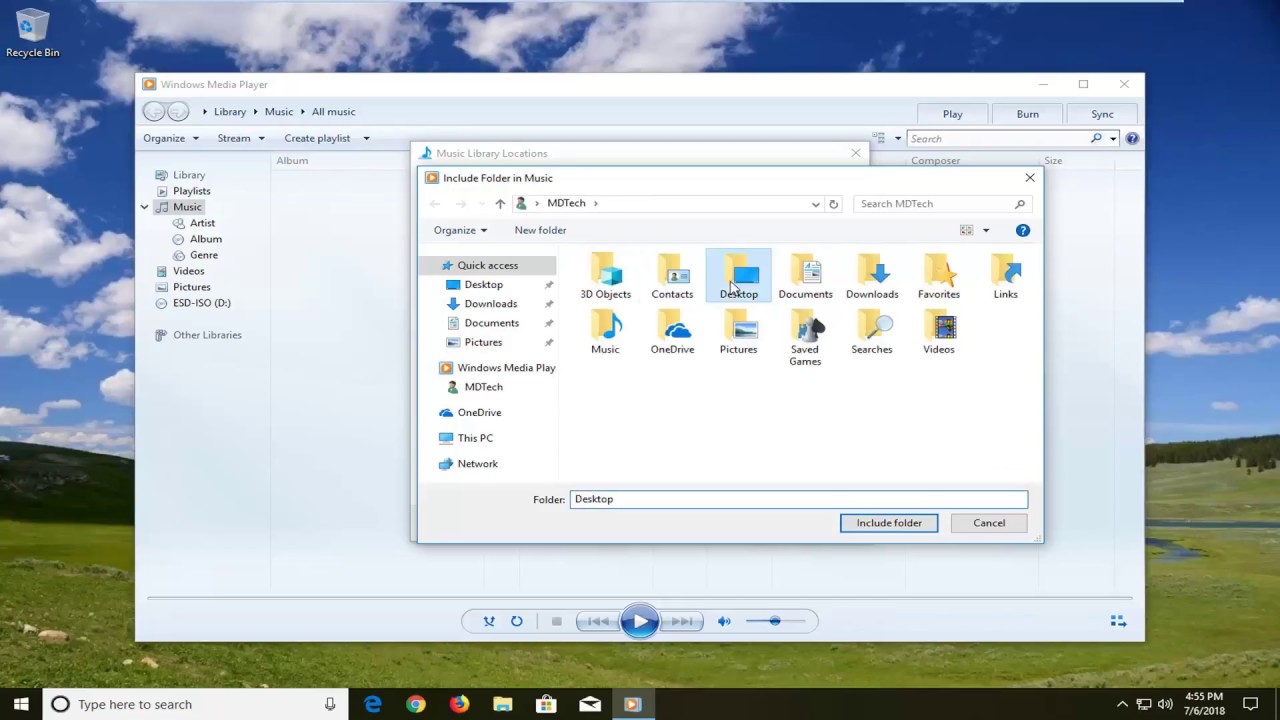Screen dimensions: 1280x720
Task: Click All music in the breadcrumb
Action: (x=333, y=112)
